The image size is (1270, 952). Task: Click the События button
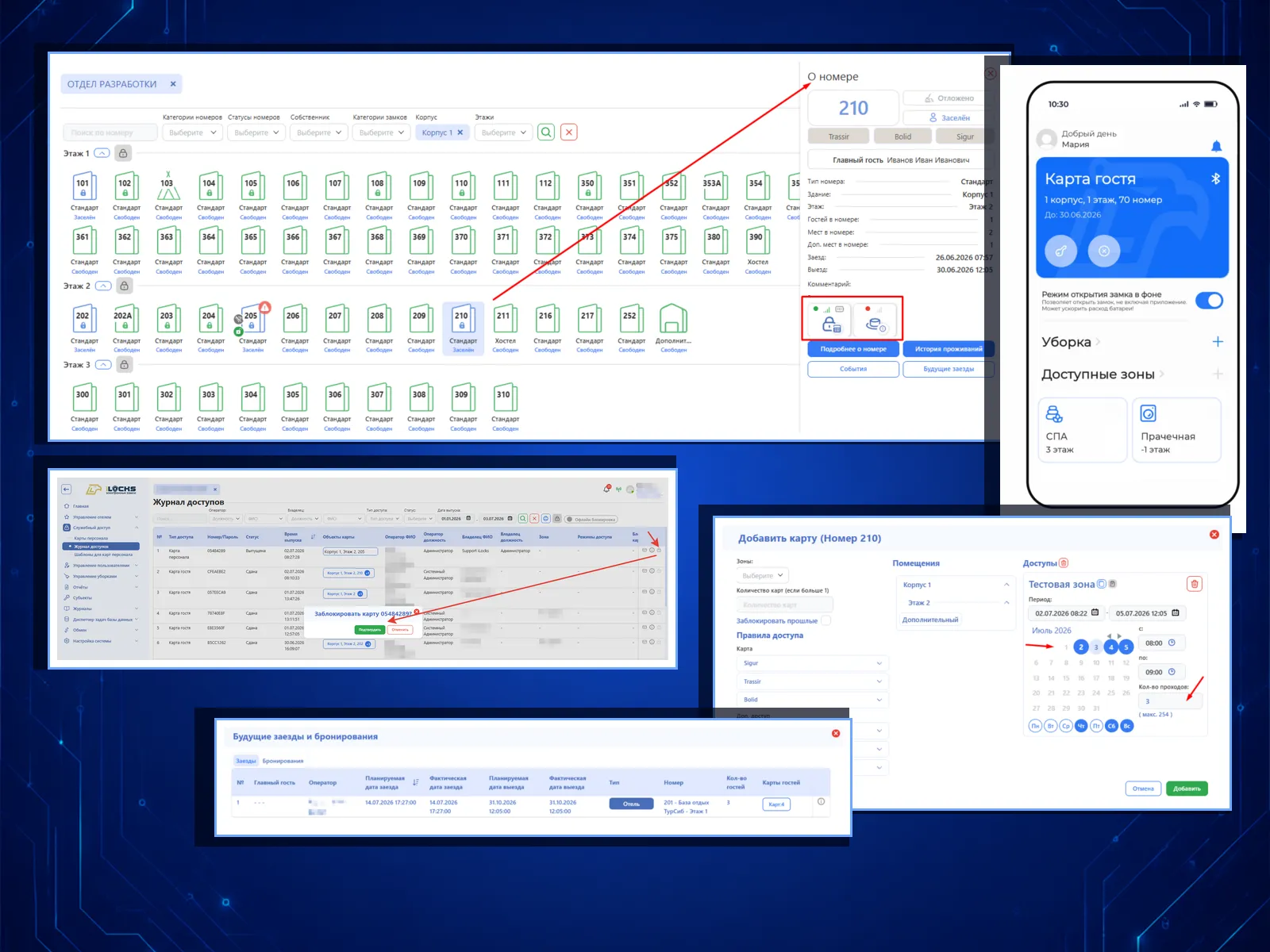pos(853,369)
